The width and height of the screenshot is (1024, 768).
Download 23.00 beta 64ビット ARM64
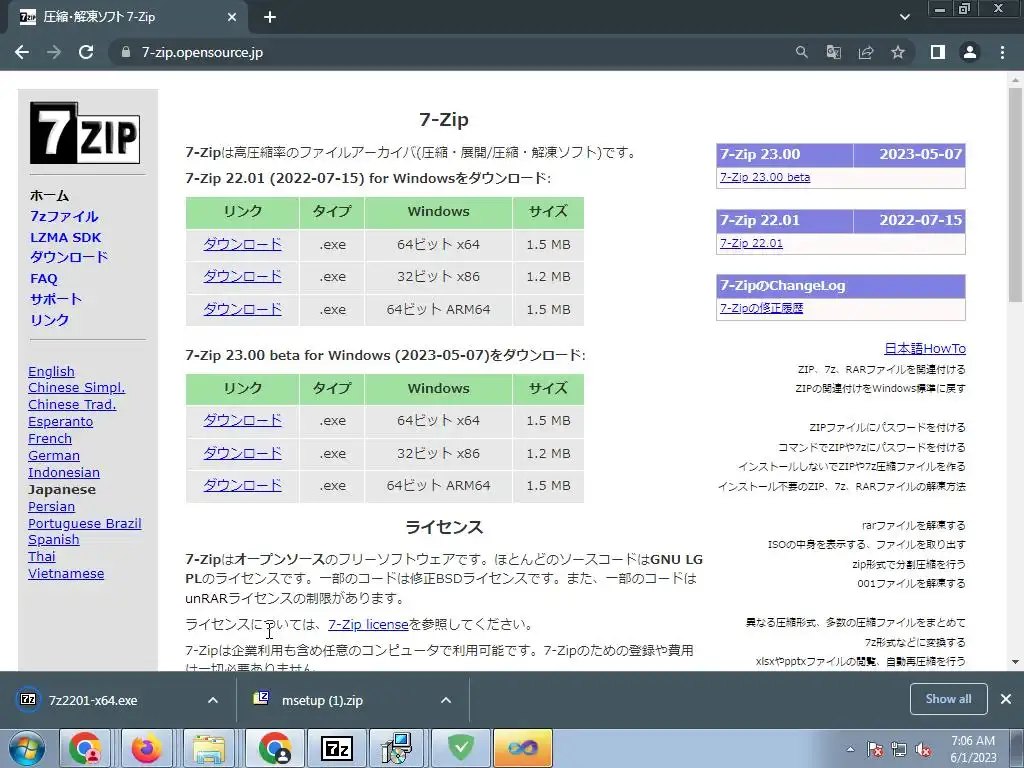click(242, 485)
